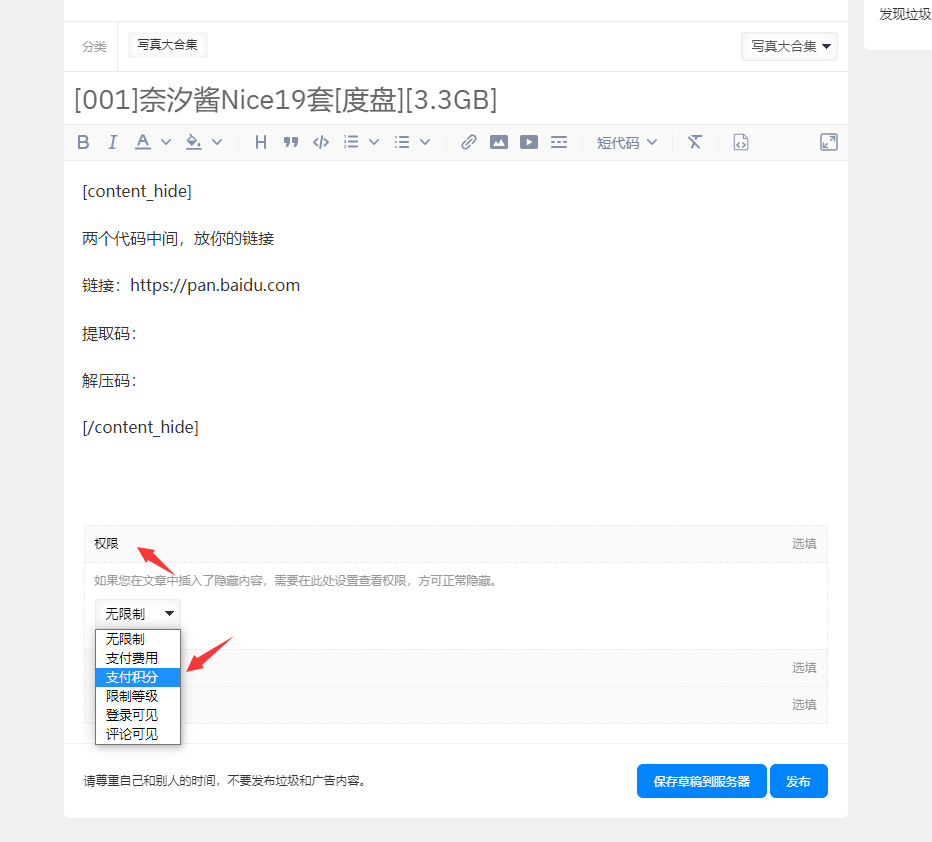Apply heading format with the H icon
Image resolution: width=932 pixels, height=842 pixels.
pyautogui.click(x=260, y=141)
